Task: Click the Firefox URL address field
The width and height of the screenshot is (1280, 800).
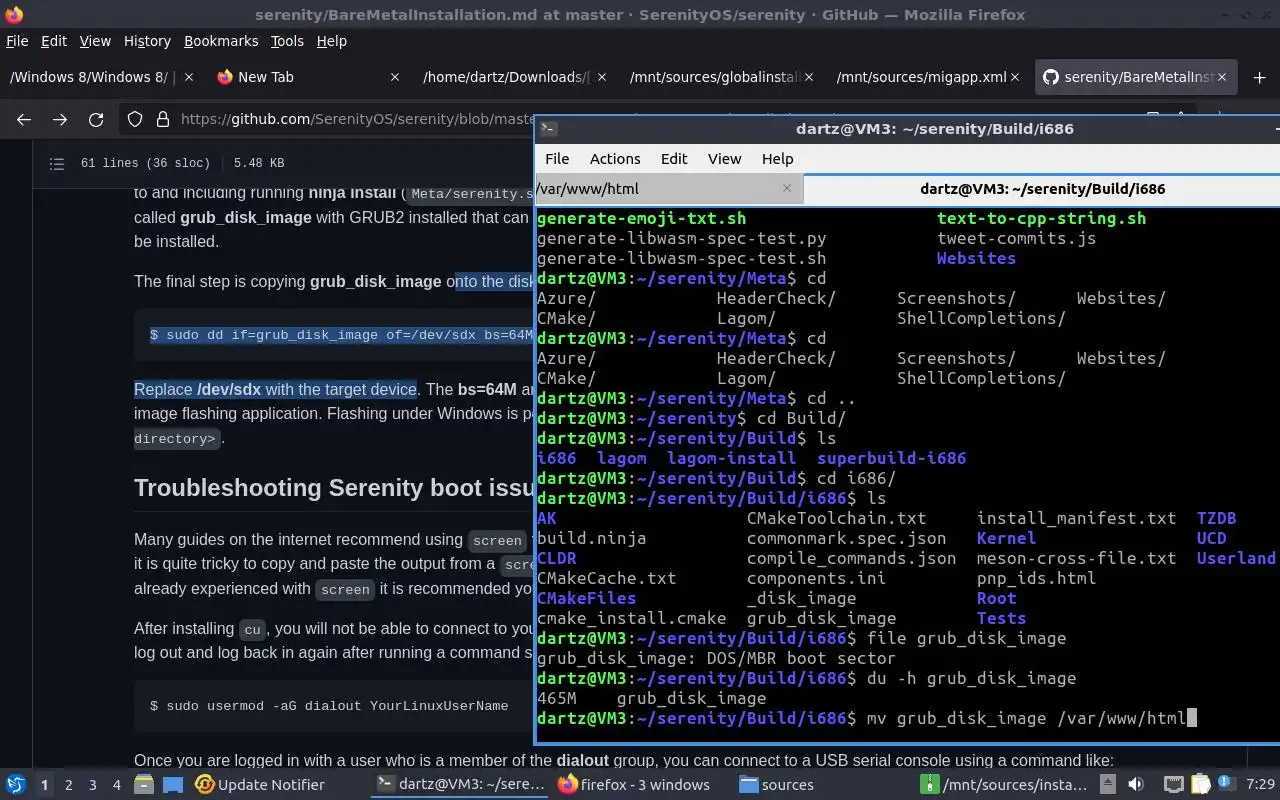Action: coord(355,119)
